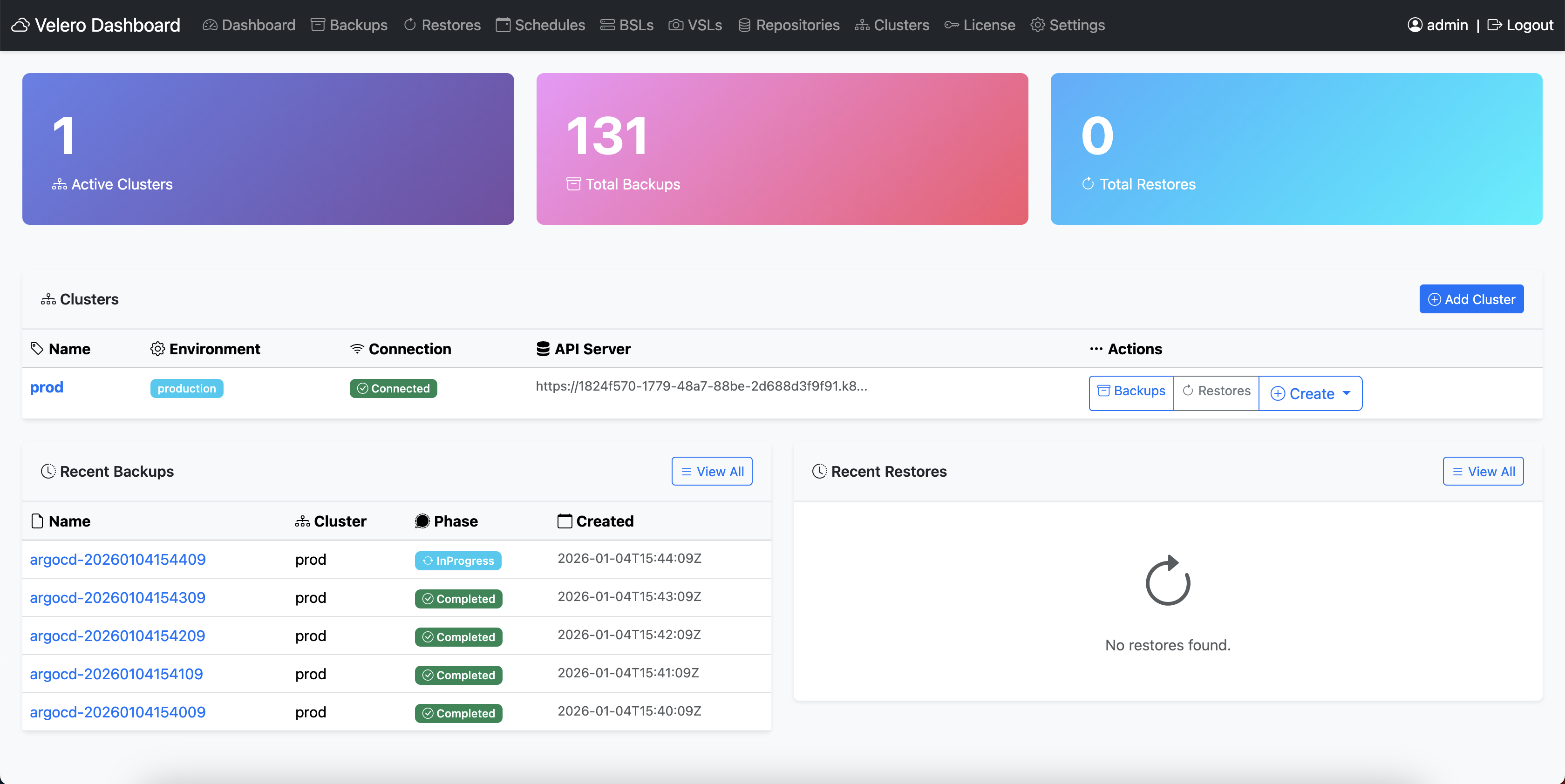Switch to the Backups page
This screenshot has width=1565, height=784.
click(x=349, y=25)
